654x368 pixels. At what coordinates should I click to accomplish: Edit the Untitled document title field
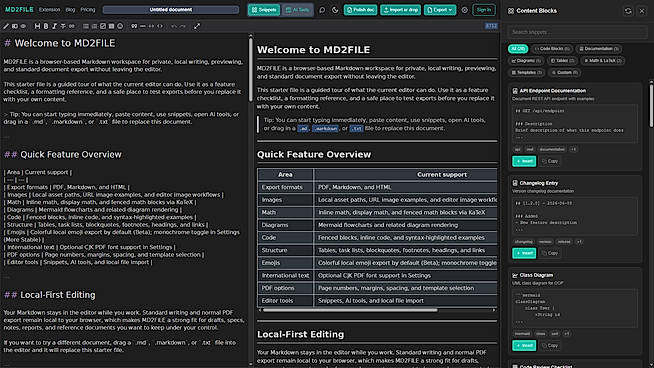[x=171, y=10]
